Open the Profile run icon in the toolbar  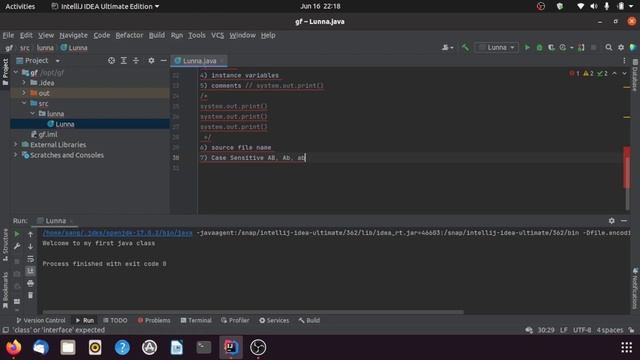click(563, 48)
